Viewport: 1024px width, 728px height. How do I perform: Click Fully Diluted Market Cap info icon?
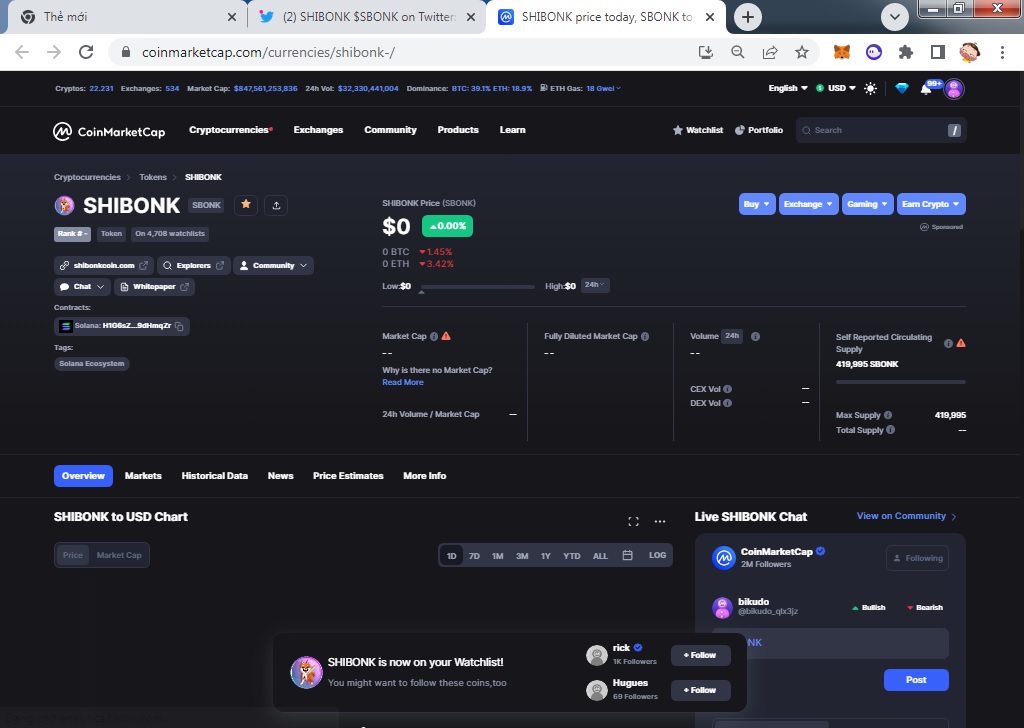click(x=645, y=336)
